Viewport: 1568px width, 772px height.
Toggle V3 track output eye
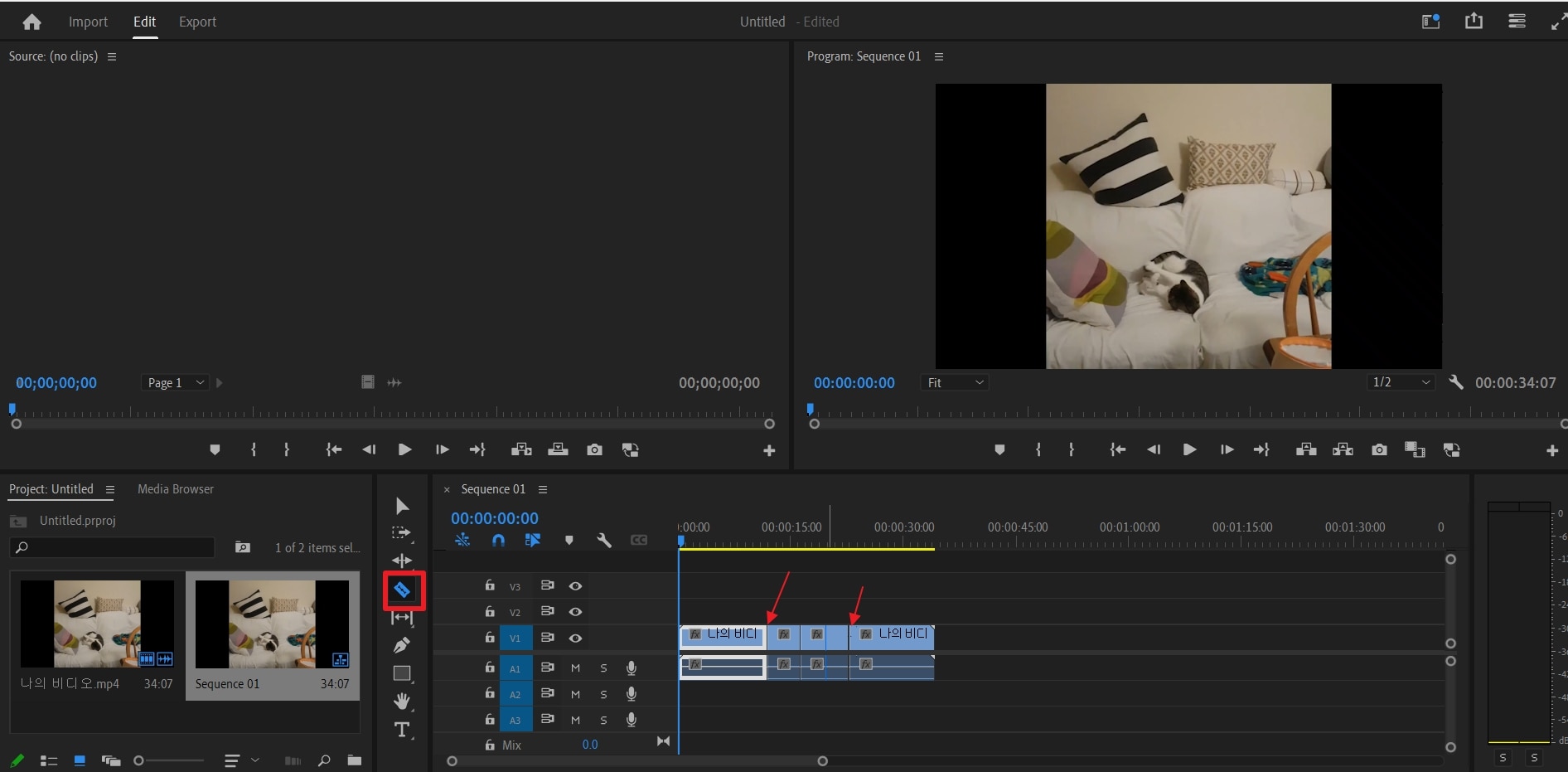coord(575,585)
